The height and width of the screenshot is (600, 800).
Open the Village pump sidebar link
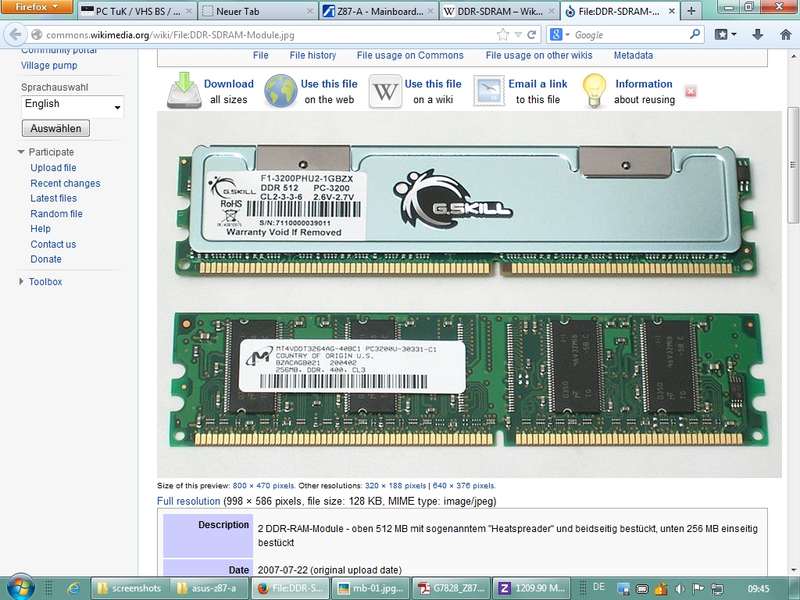tap(49, 65)
